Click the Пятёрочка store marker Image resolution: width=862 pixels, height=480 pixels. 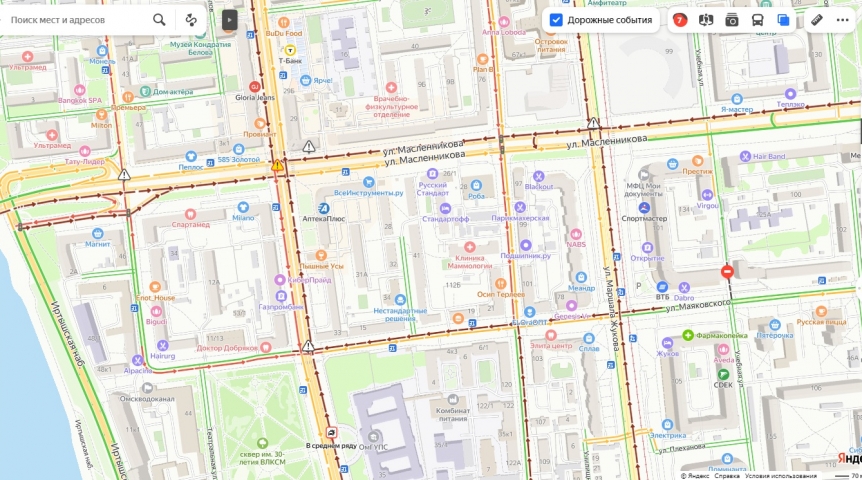click(775, 324)
